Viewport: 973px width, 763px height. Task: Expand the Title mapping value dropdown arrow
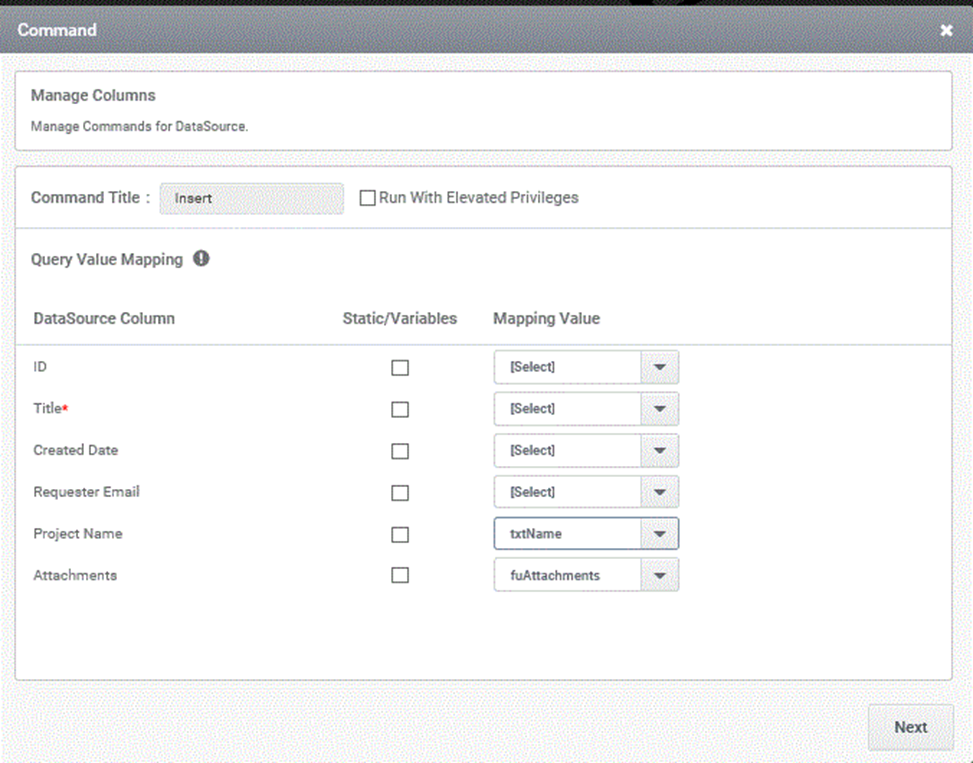coord(660,409)
